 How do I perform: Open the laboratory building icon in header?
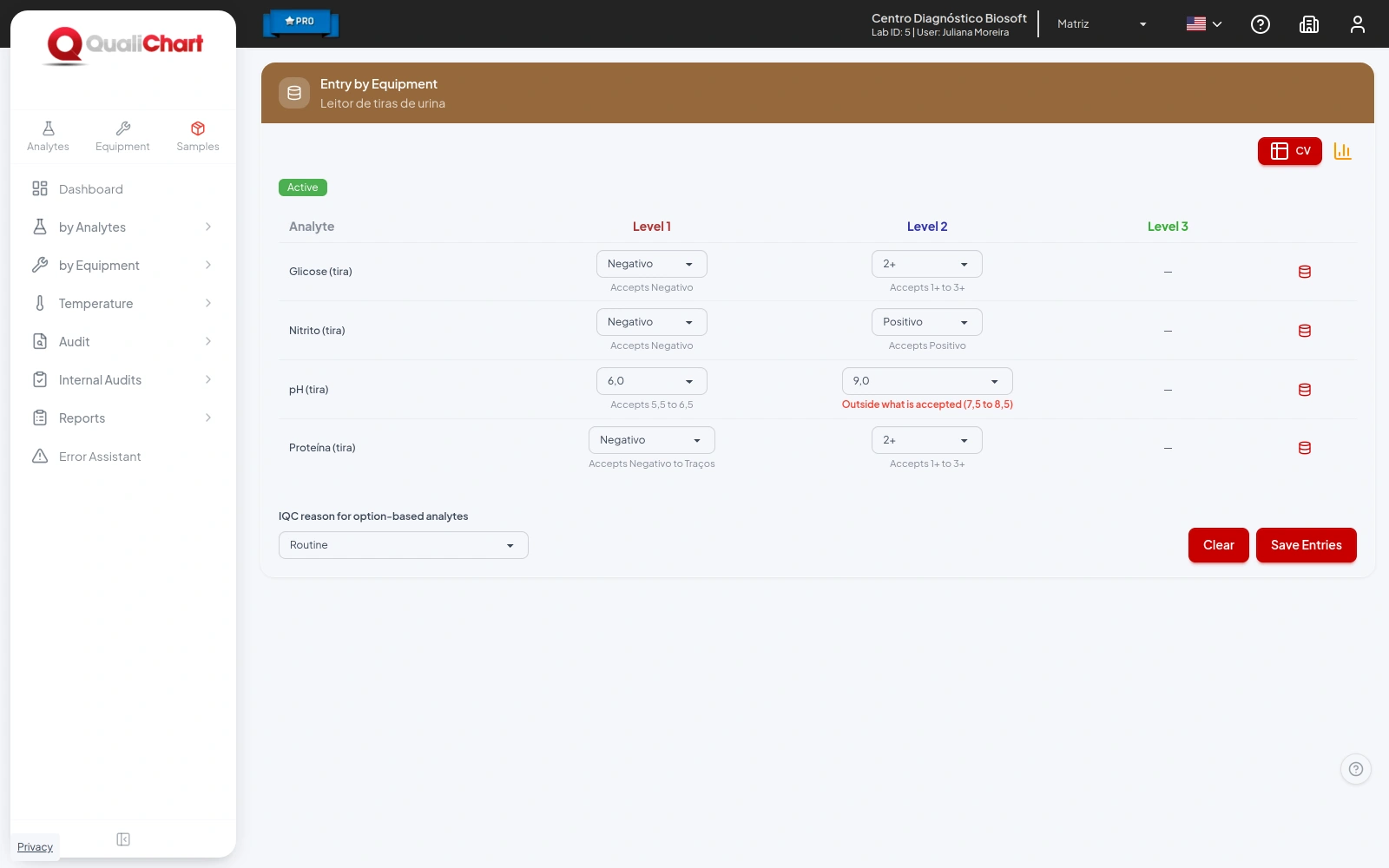(1309, 24)
